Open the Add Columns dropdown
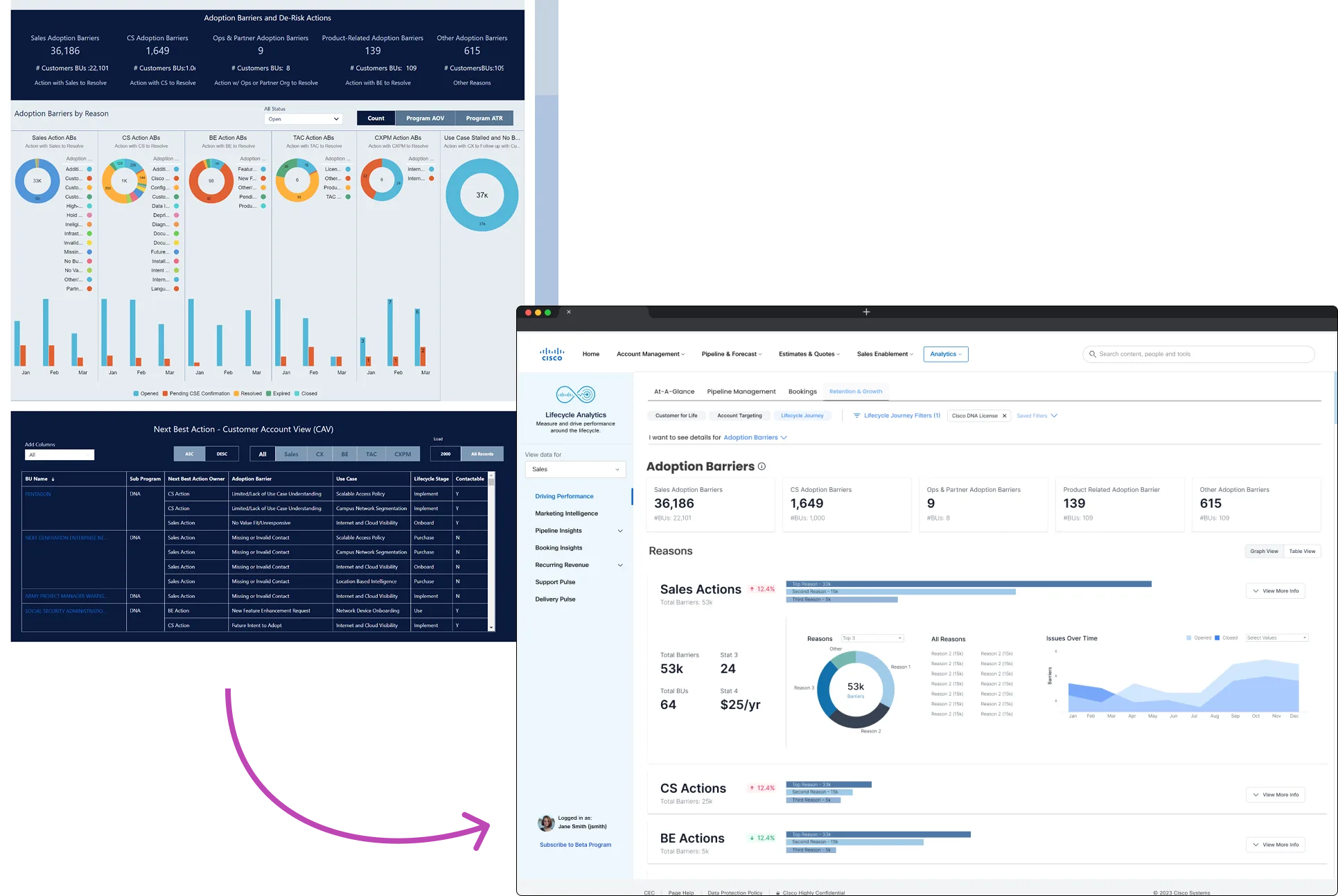This screenshot has width=1338, height=896. pos(60,455)
